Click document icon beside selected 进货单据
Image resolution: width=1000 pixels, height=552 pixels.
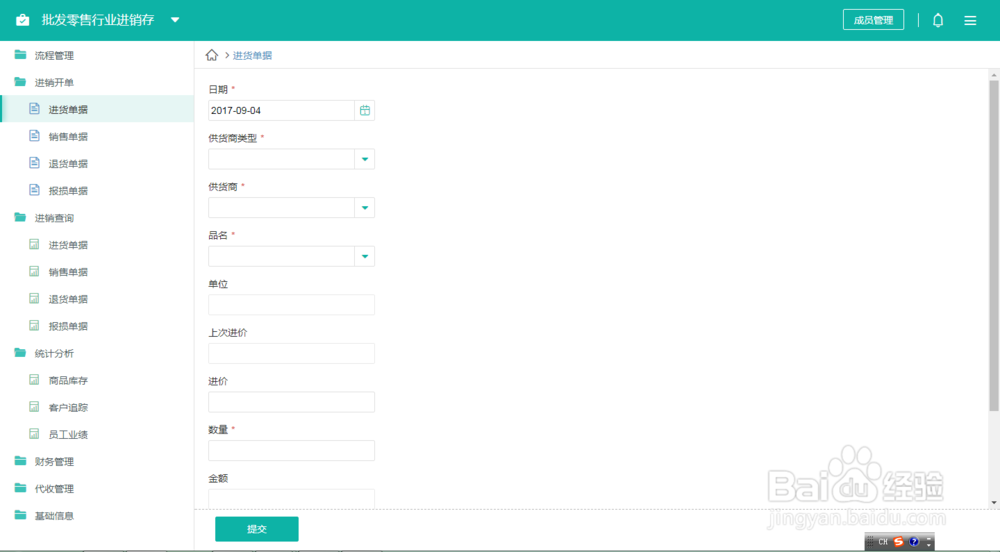click(34, 109)
